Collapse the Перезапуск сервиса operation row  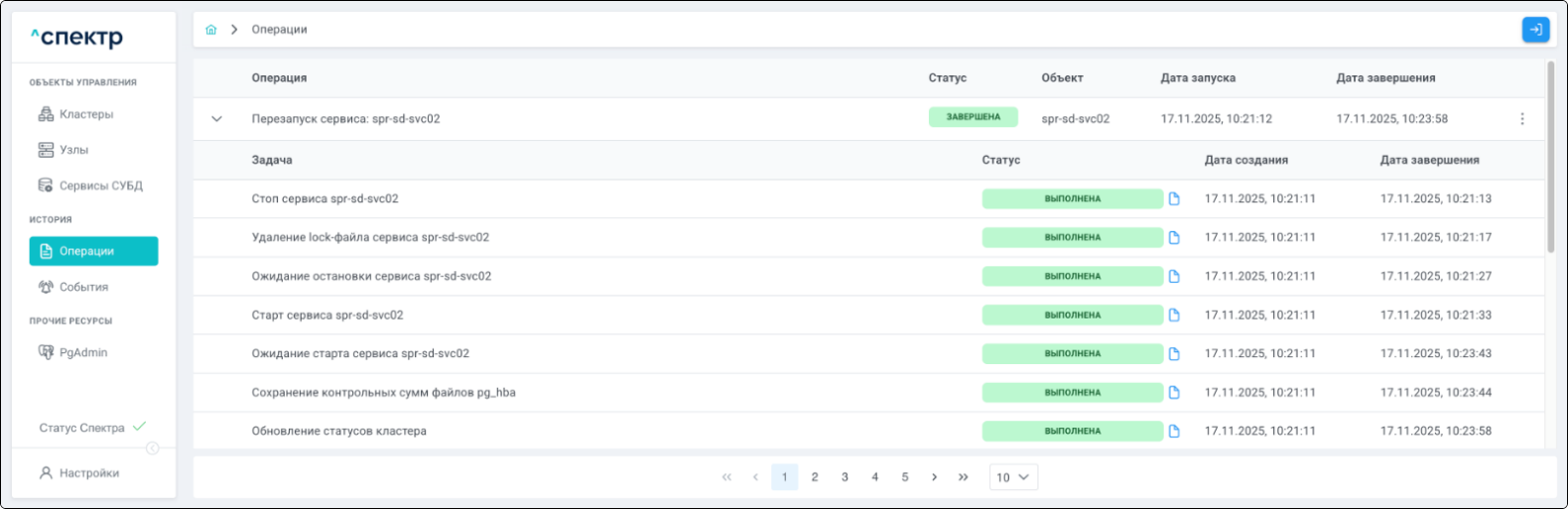click(216, 119)
